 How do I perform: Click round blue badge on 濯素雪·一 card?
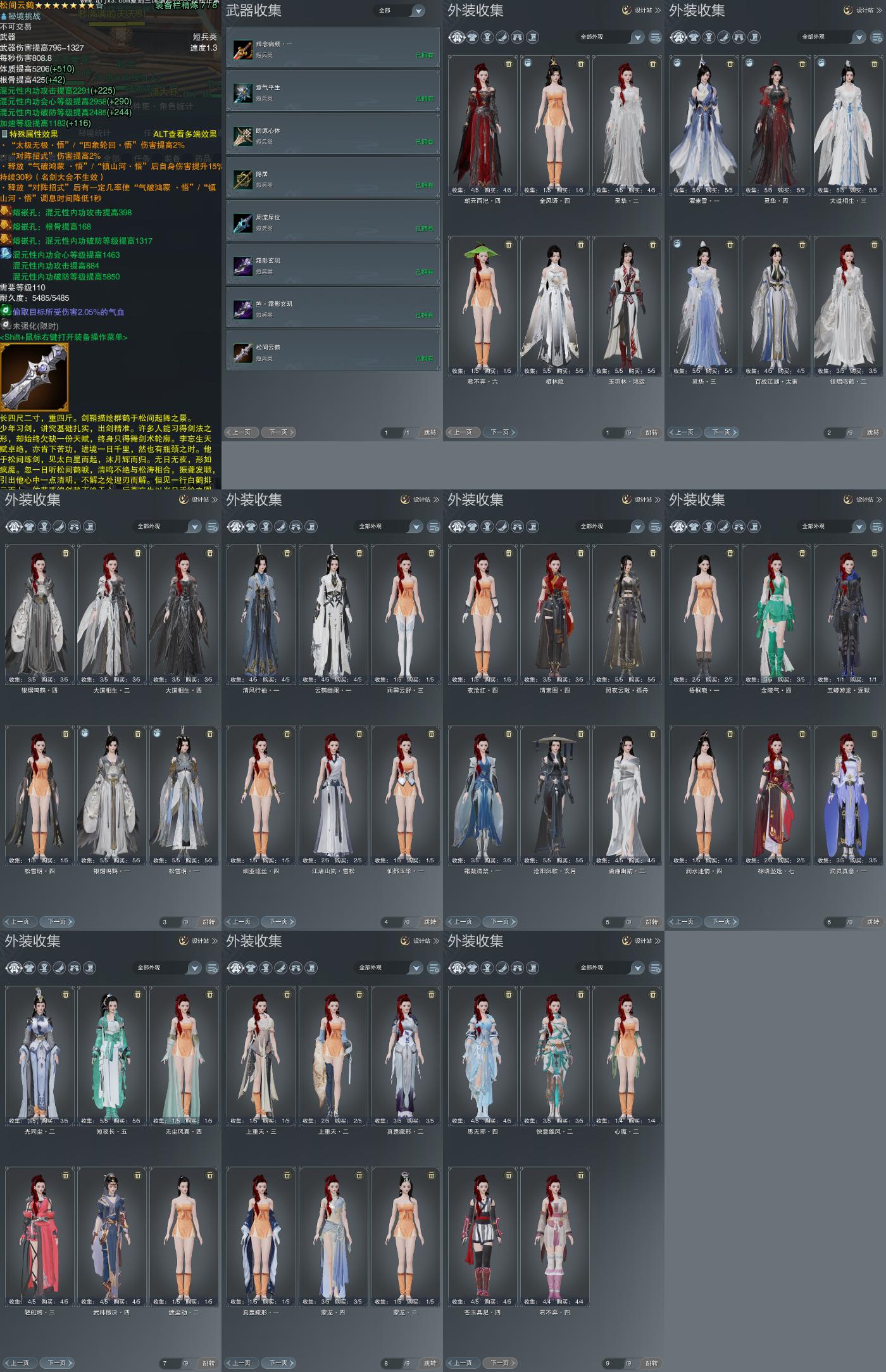click(678, 63)
